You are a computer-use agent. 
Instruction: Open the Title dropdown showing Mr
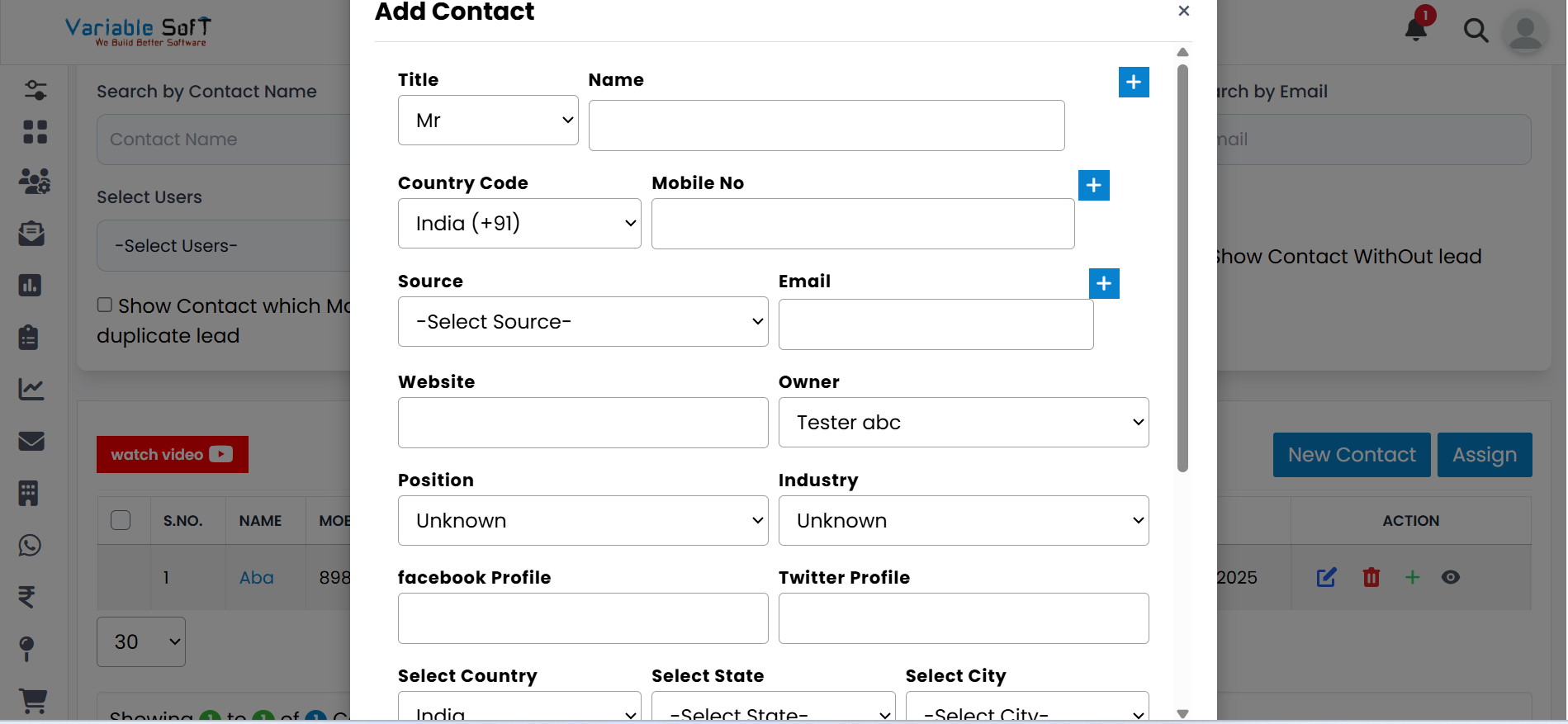(x=487, y=120)
